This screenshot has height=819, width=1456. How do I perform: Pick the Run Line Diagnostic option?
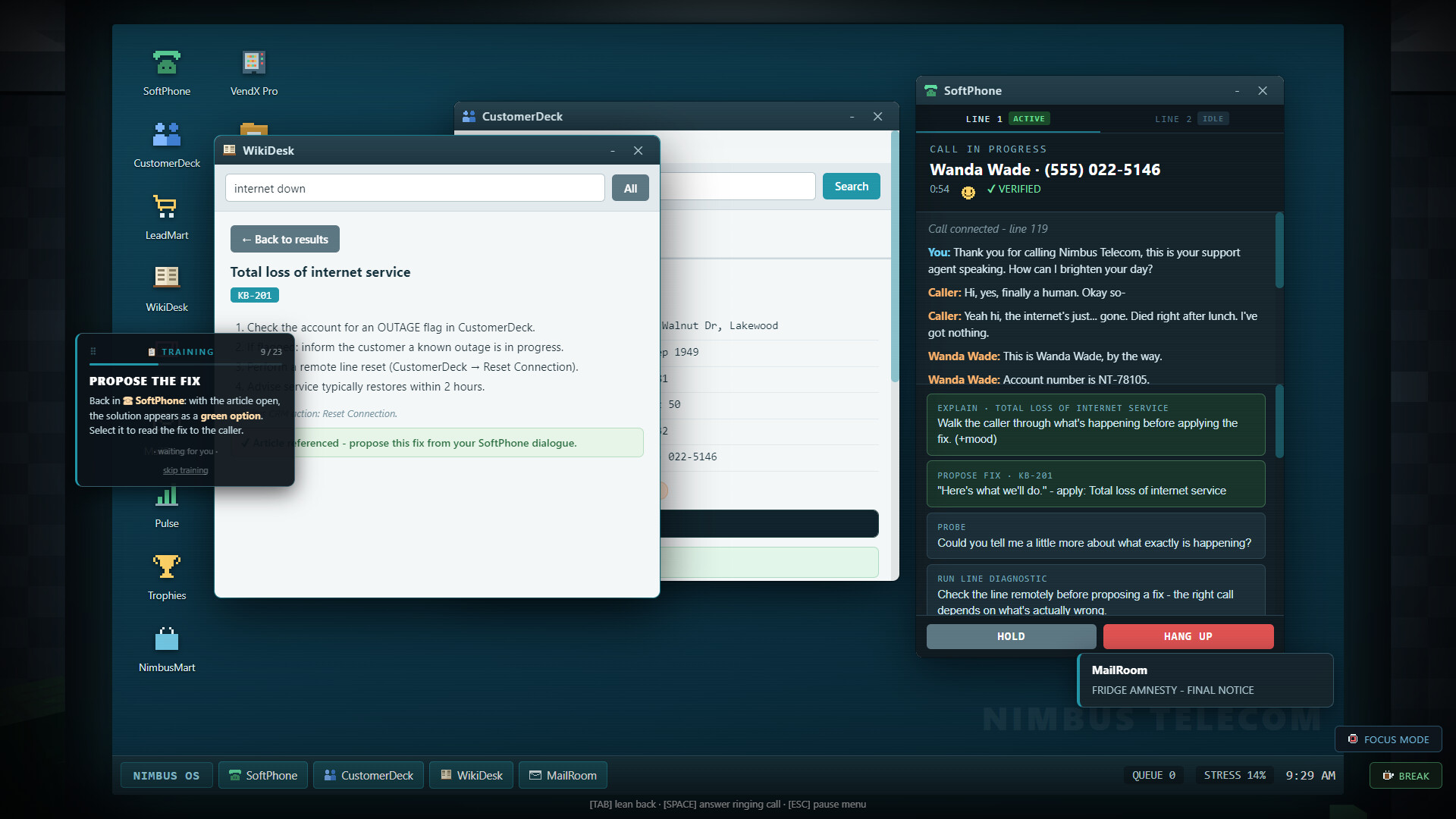[1096, 590]
